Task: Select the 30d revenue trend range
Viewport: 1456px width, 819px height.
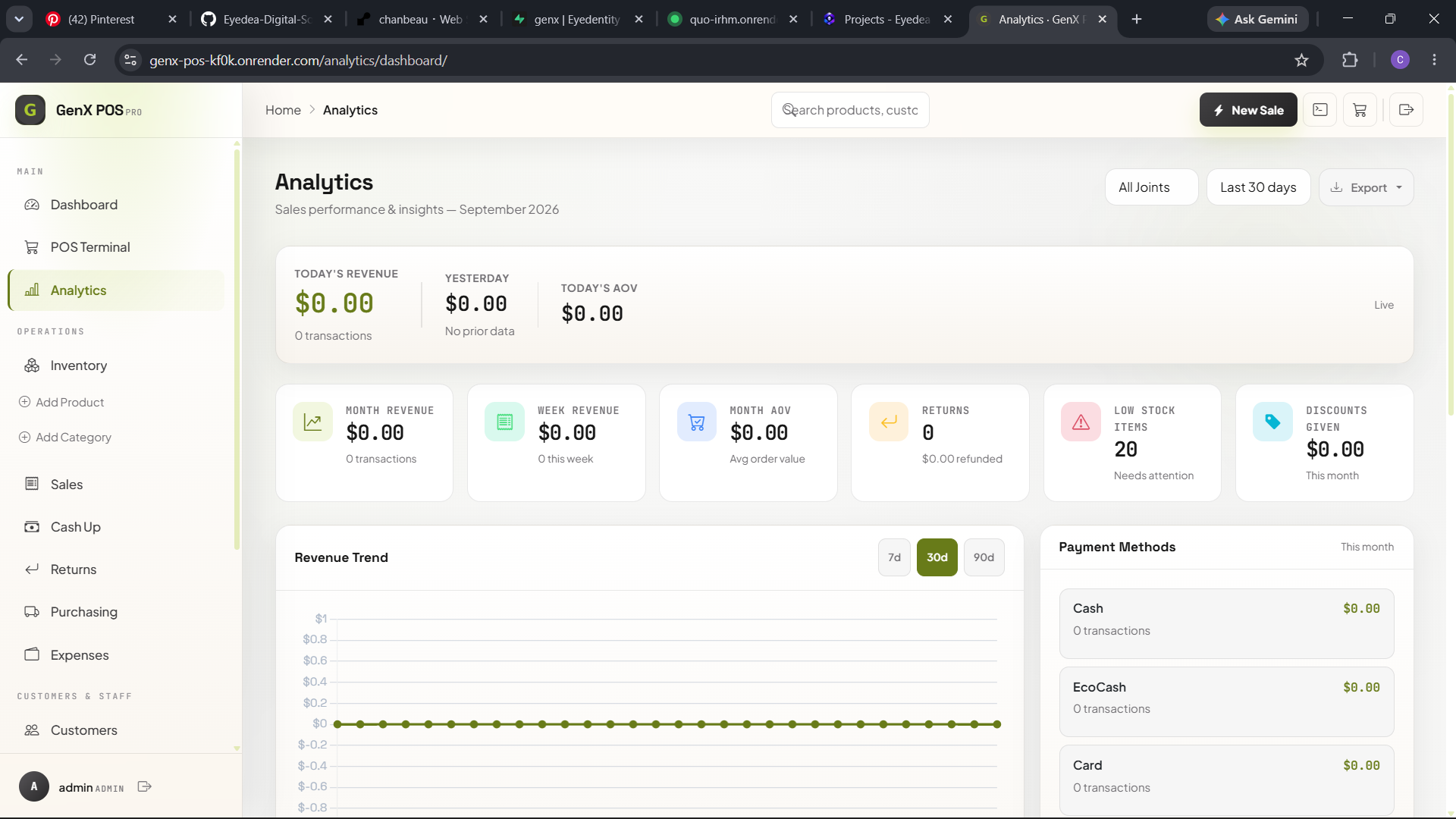Action: click(x=937, y=557)
